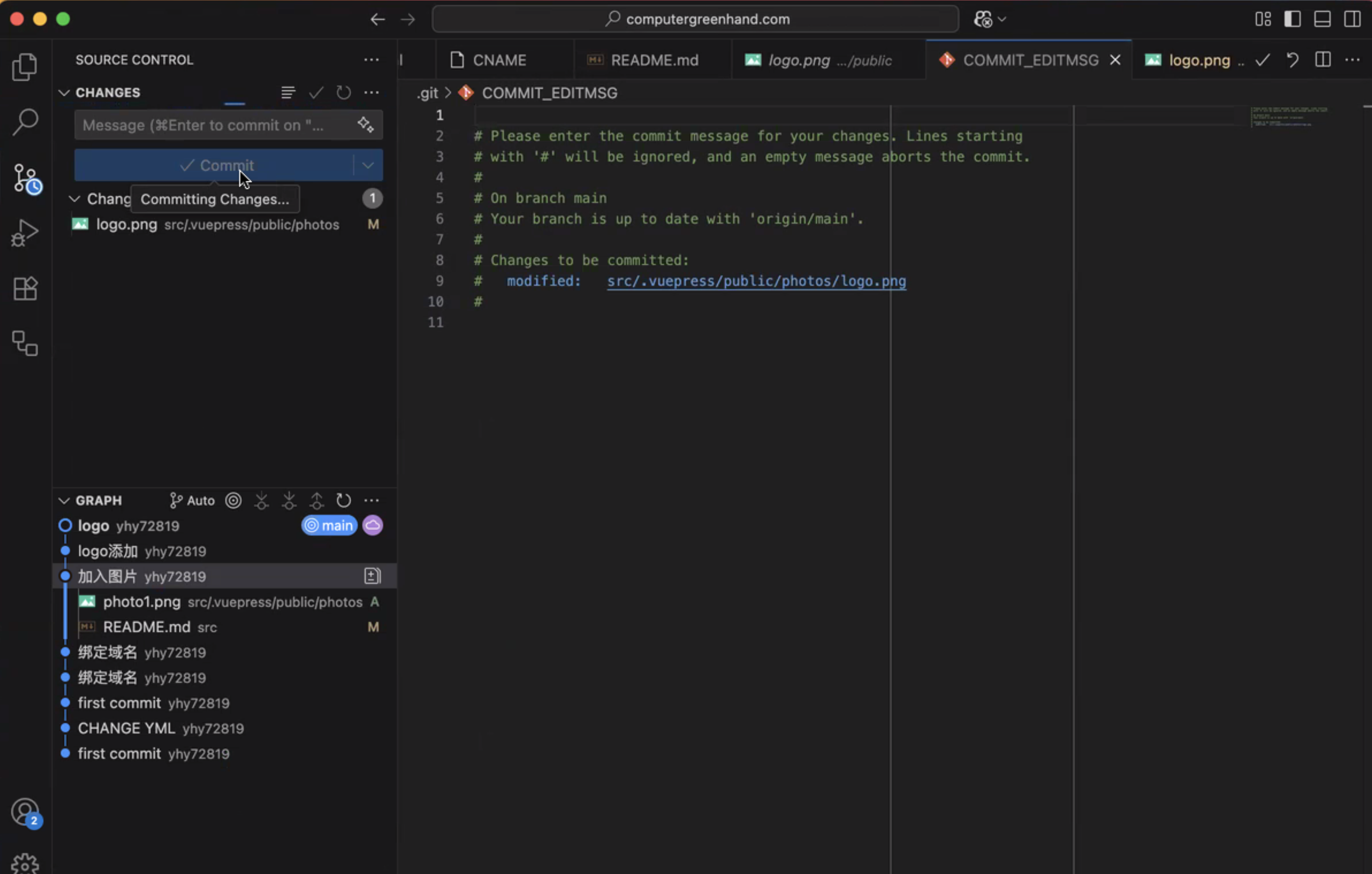
Task: Open the Copilot chat icon in title bar
Action: pyautogui.click(x=983, y=19)
